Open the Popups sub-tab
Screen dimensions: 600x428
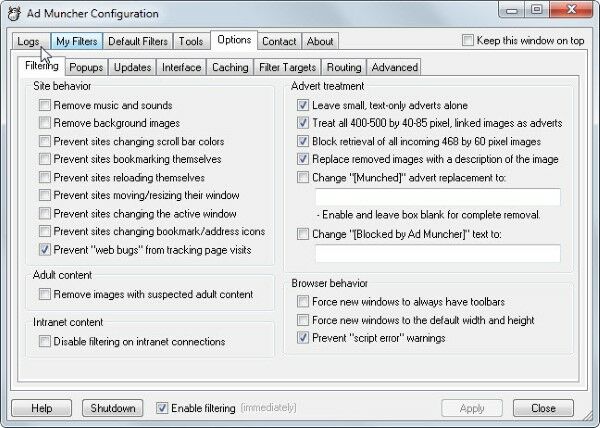point(86,67)
